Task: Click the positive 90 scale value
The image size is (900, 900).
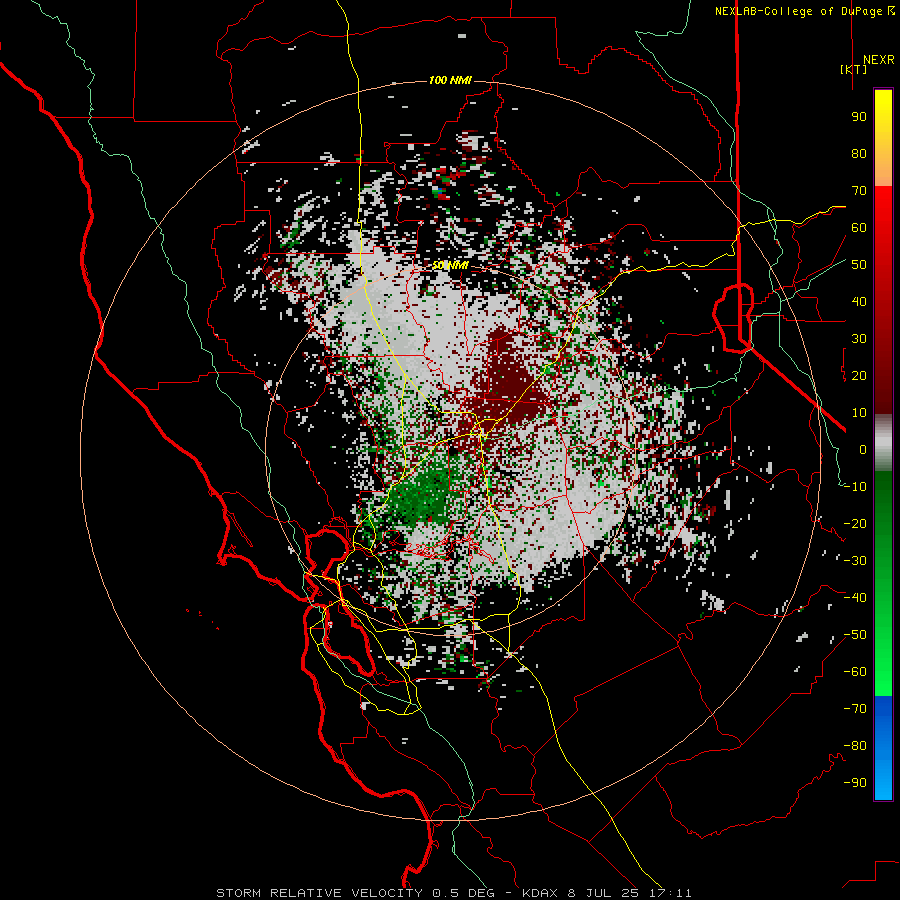Action: pyautogui.click(x=859, y=117)
